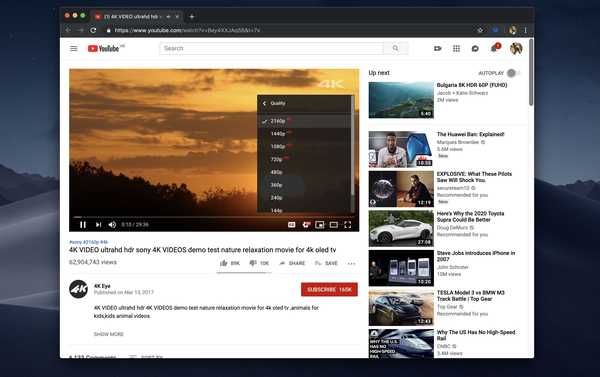This screenshot has width=600, height=377.
Task: Focus the YouTube Search field
Action: click(x=271, y=48)
